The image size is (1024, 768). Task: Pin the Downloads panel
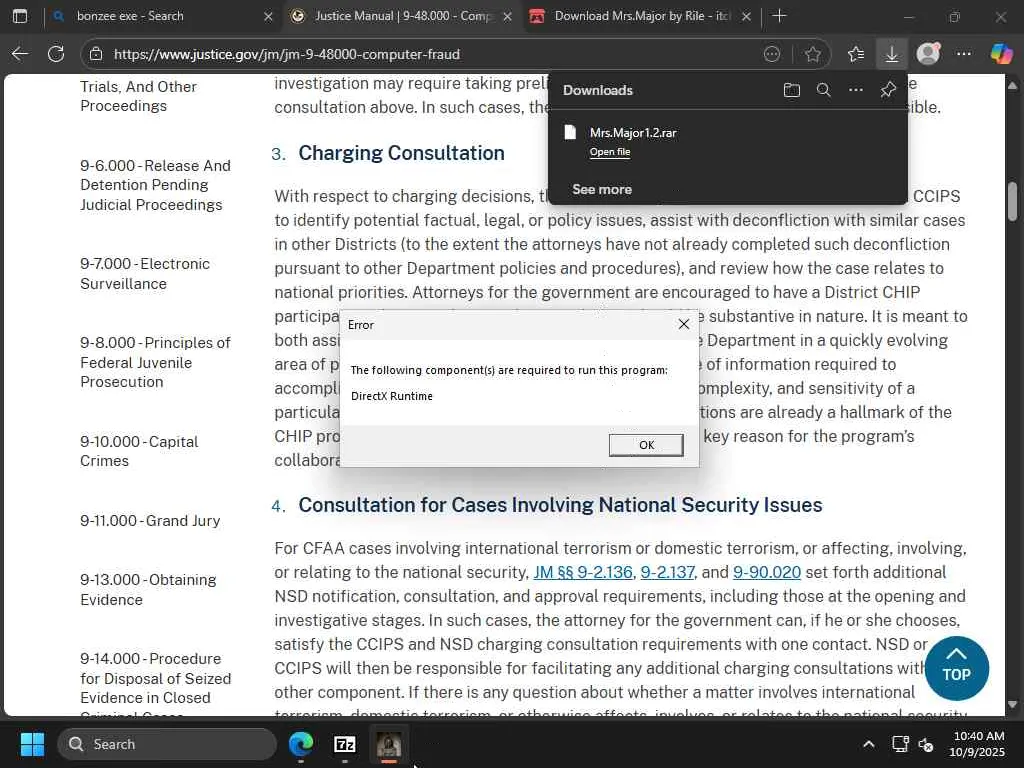pyautogui.click(x=888, y=90)
